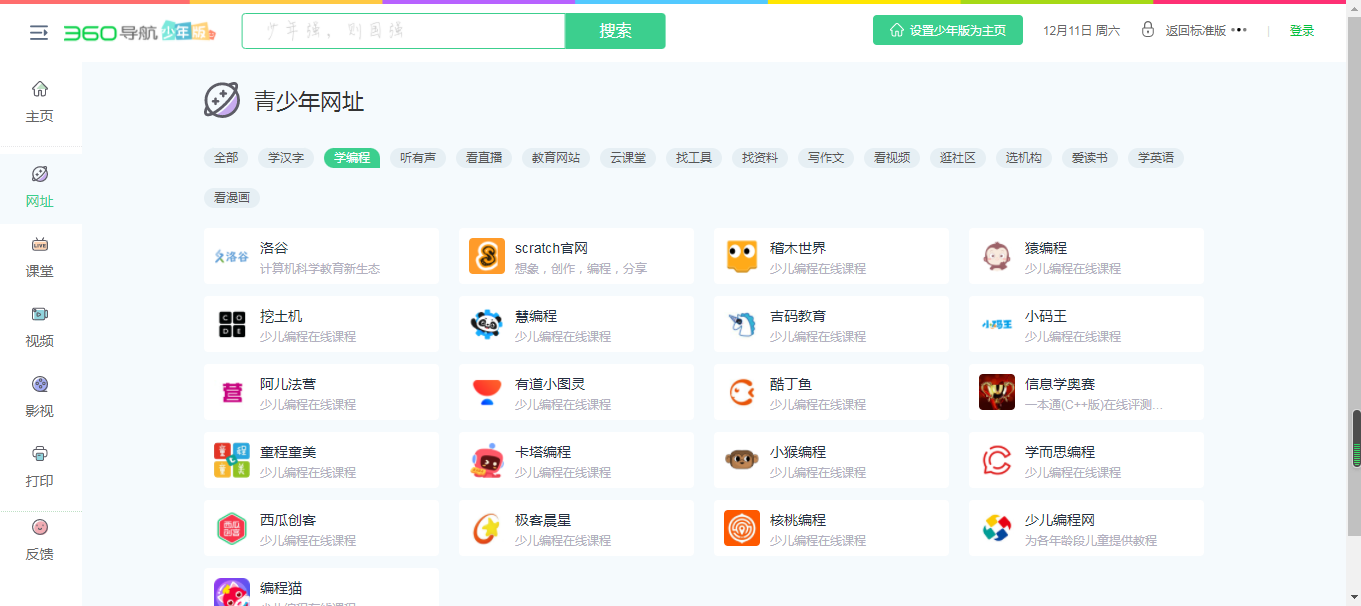Click 为各年龄段儿童提供教程 description text
This screenshot has width=1361, height=606.
point(1091,541)
